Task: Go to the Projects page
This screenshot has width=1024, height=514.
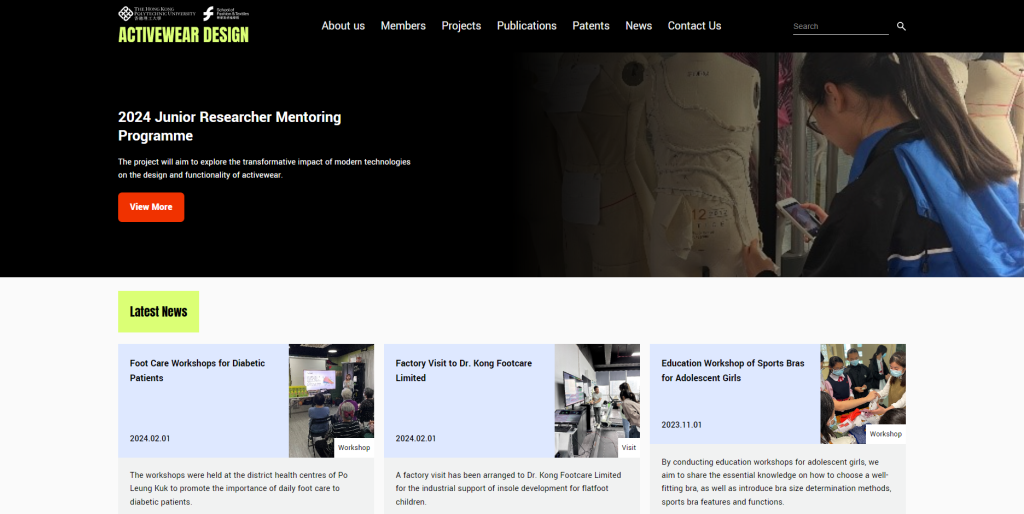Action: coord(461,26)
